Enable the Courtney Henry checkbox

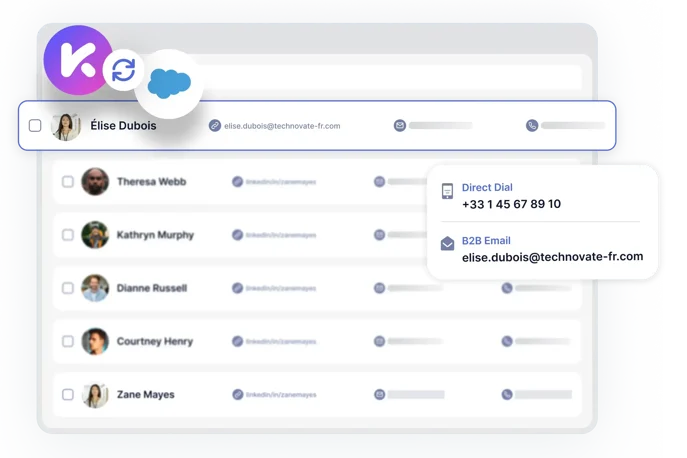pos(68,341)
